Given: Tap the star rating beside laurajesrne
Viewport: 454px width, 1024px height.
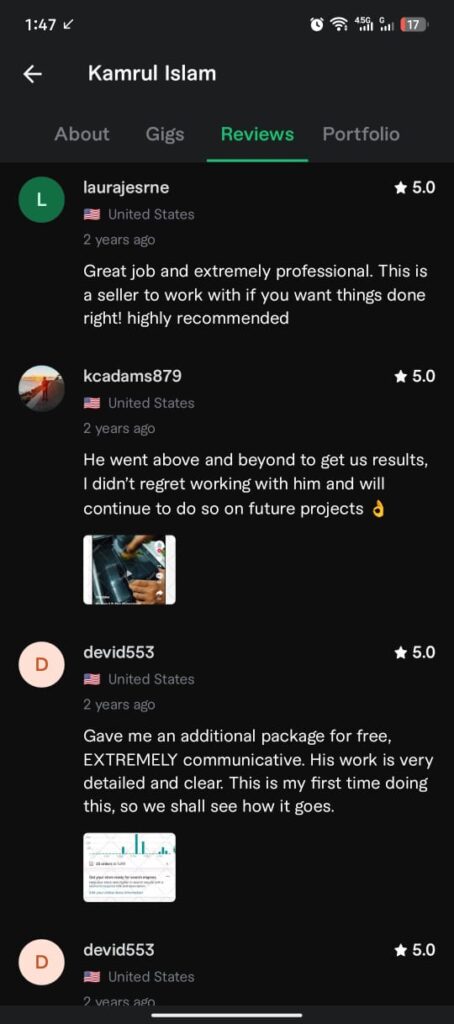Looking at the screenshot, I should 414,188.
